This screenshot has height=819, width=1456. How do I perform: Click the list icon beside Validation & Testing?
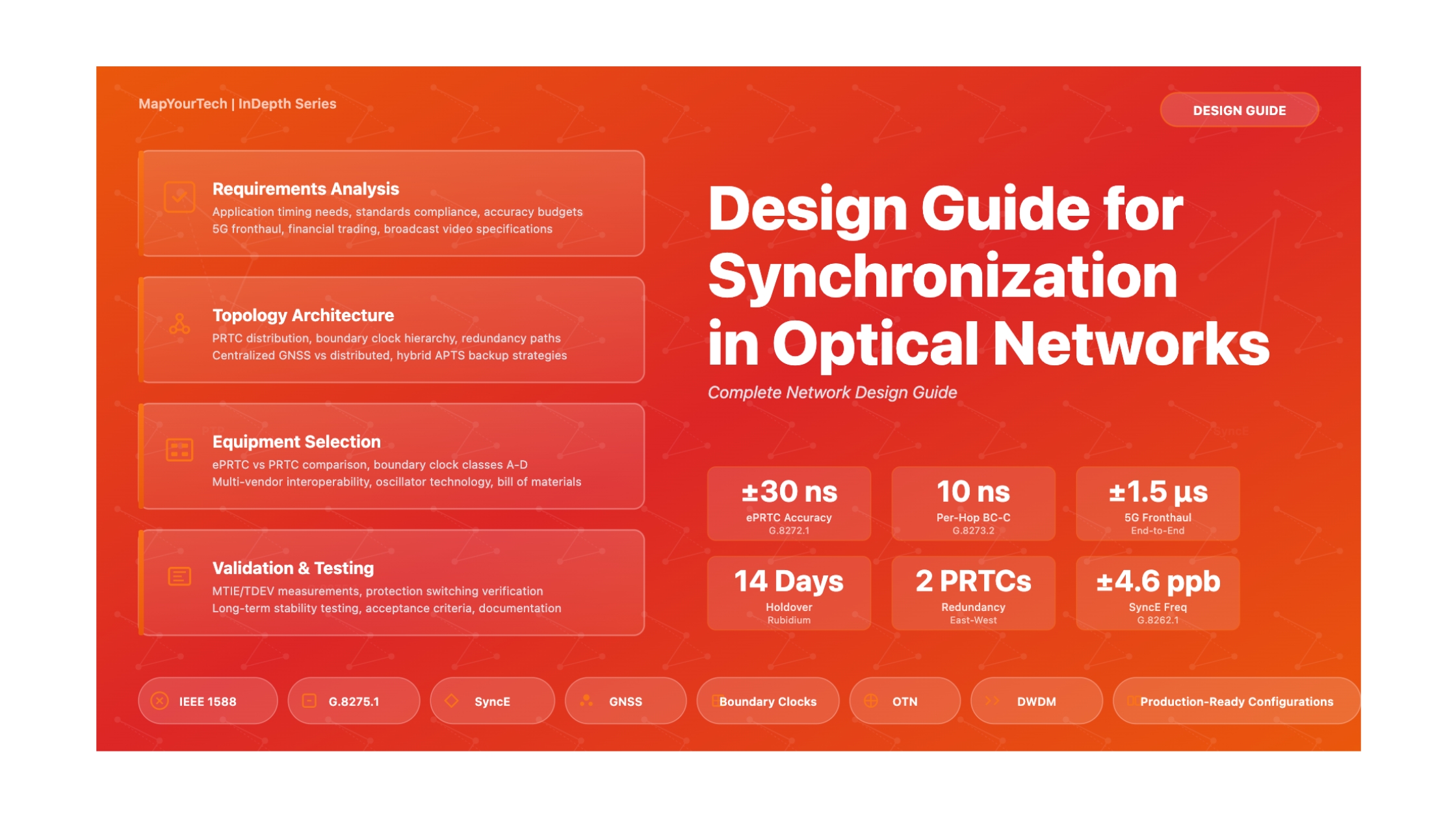pyautogui.click(x=179, y=577)
